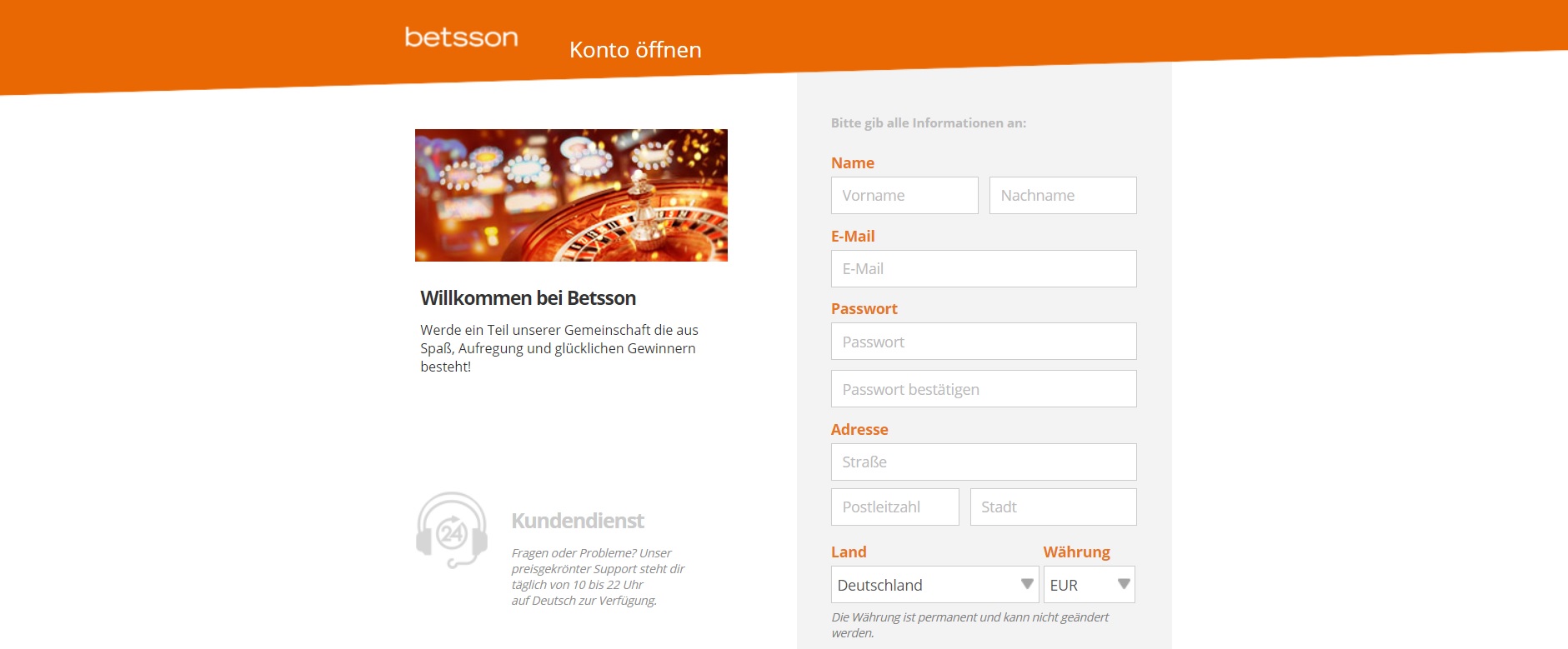
Task: Click the 24-hour headset support icon
Action: pyautogui.click(x=451, y=530)
